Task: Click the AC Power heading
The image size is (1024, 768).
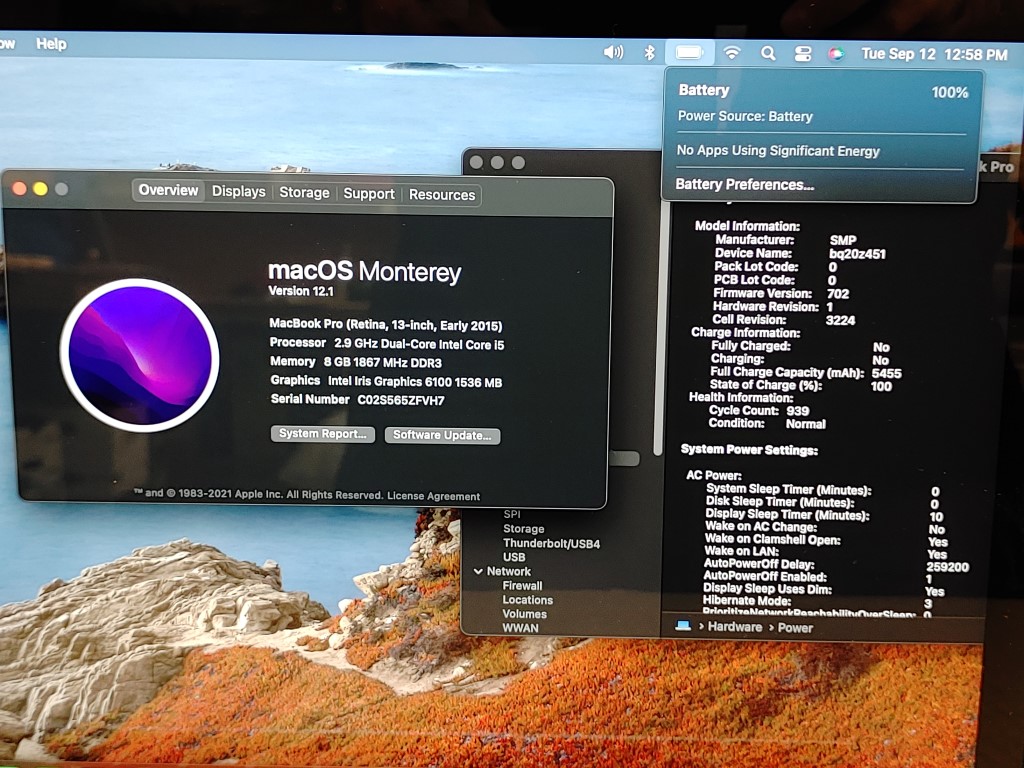Action: pos(714,475)
